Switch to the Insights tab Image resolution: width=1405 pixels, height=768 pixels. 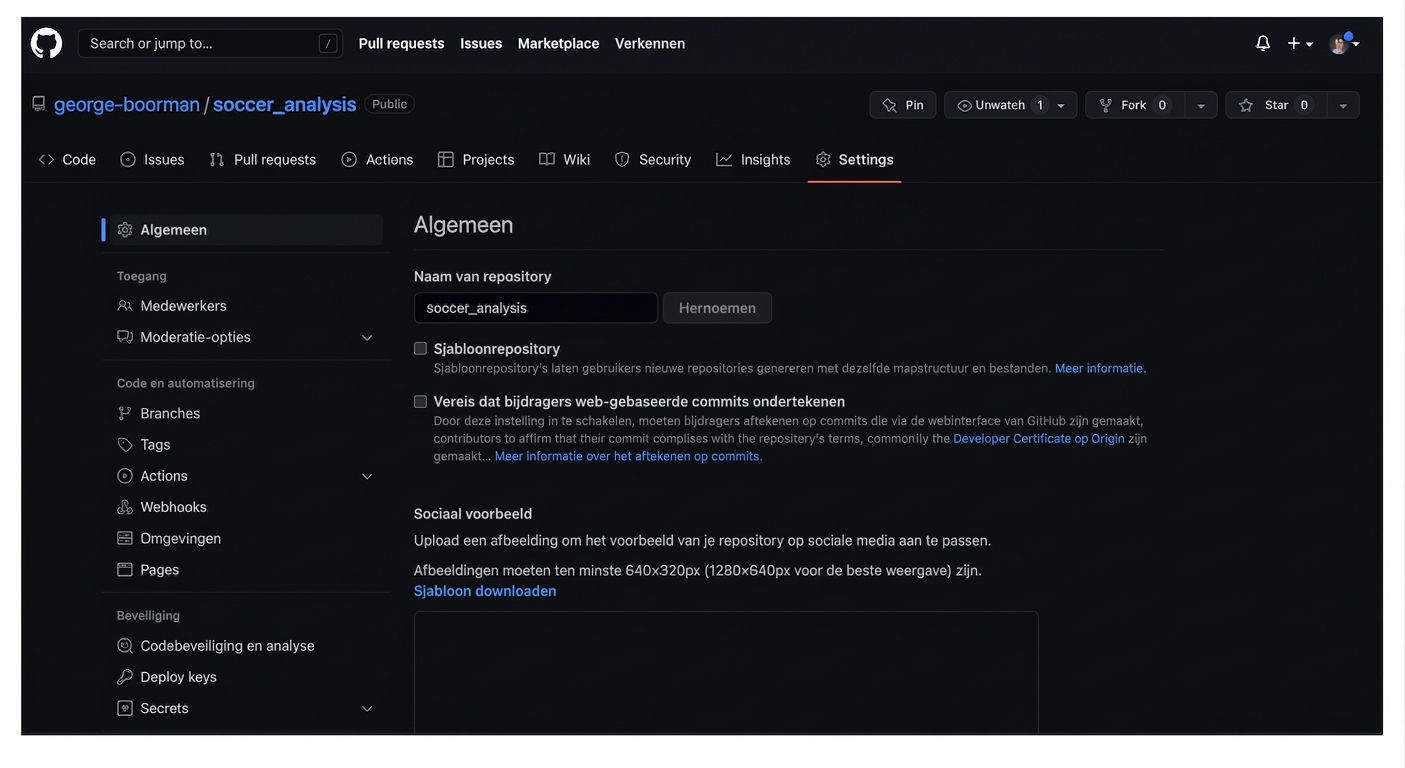click(x=753, y=160)
